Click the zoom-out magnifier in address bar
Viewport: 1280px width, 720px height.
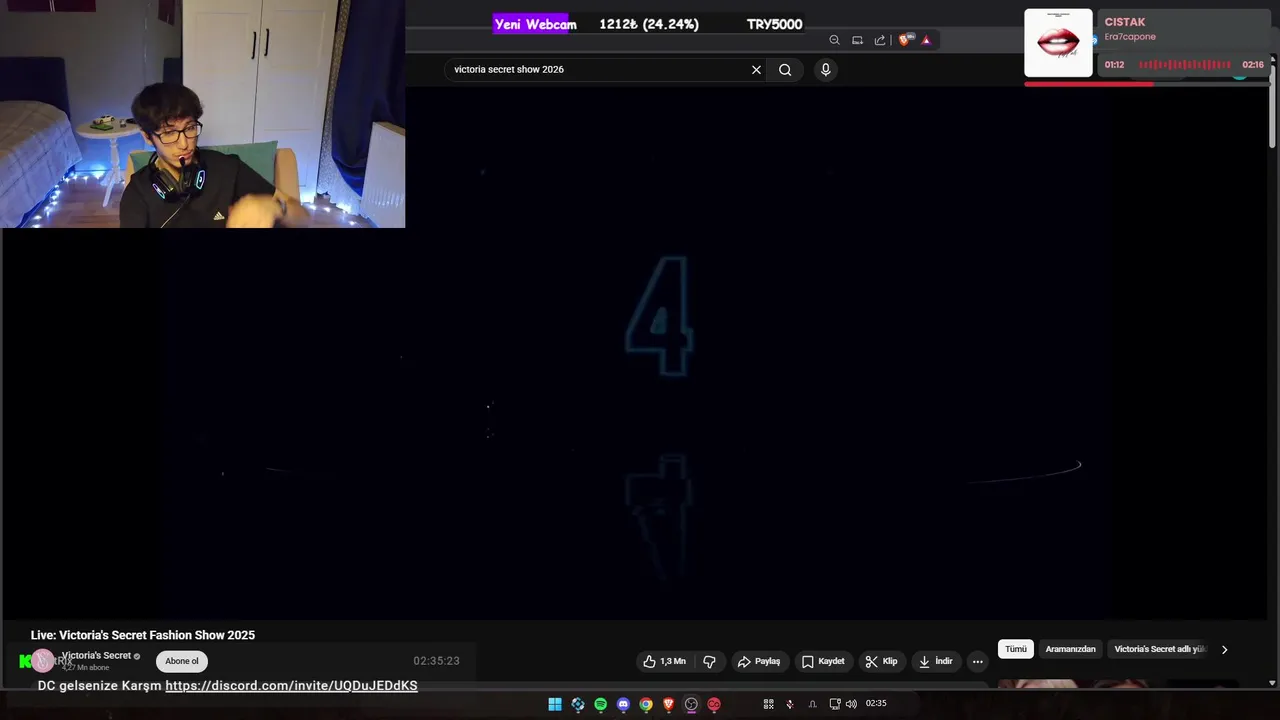834,40
